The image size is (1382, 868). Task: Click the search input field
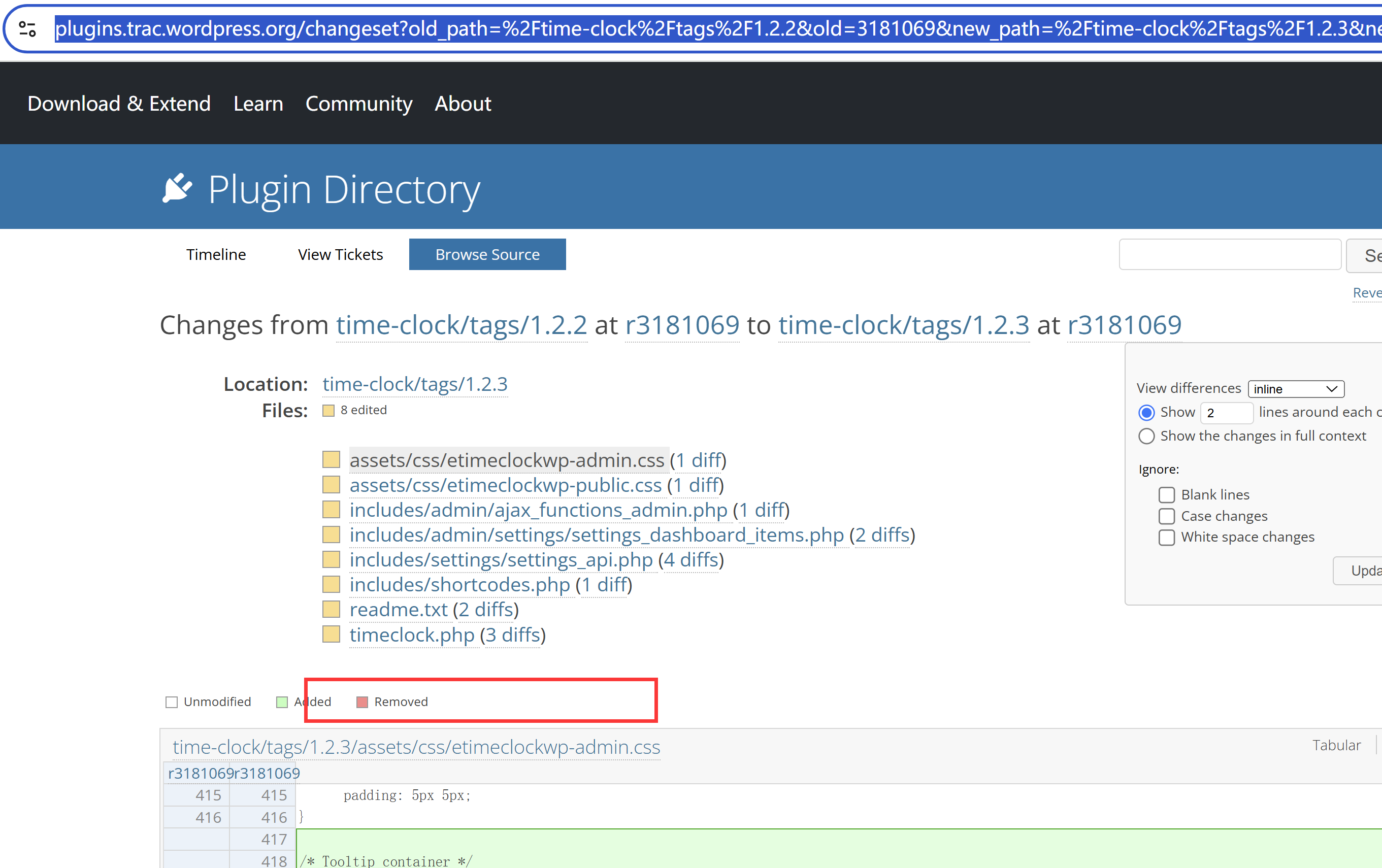1230,254
